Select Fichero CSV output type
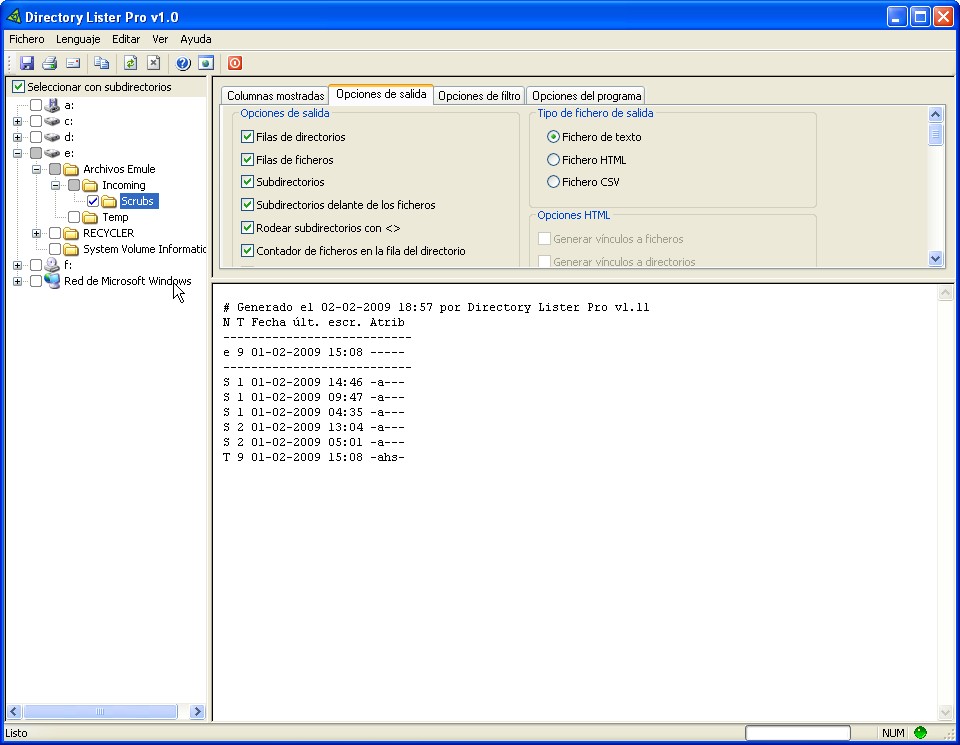 point(553,182)
